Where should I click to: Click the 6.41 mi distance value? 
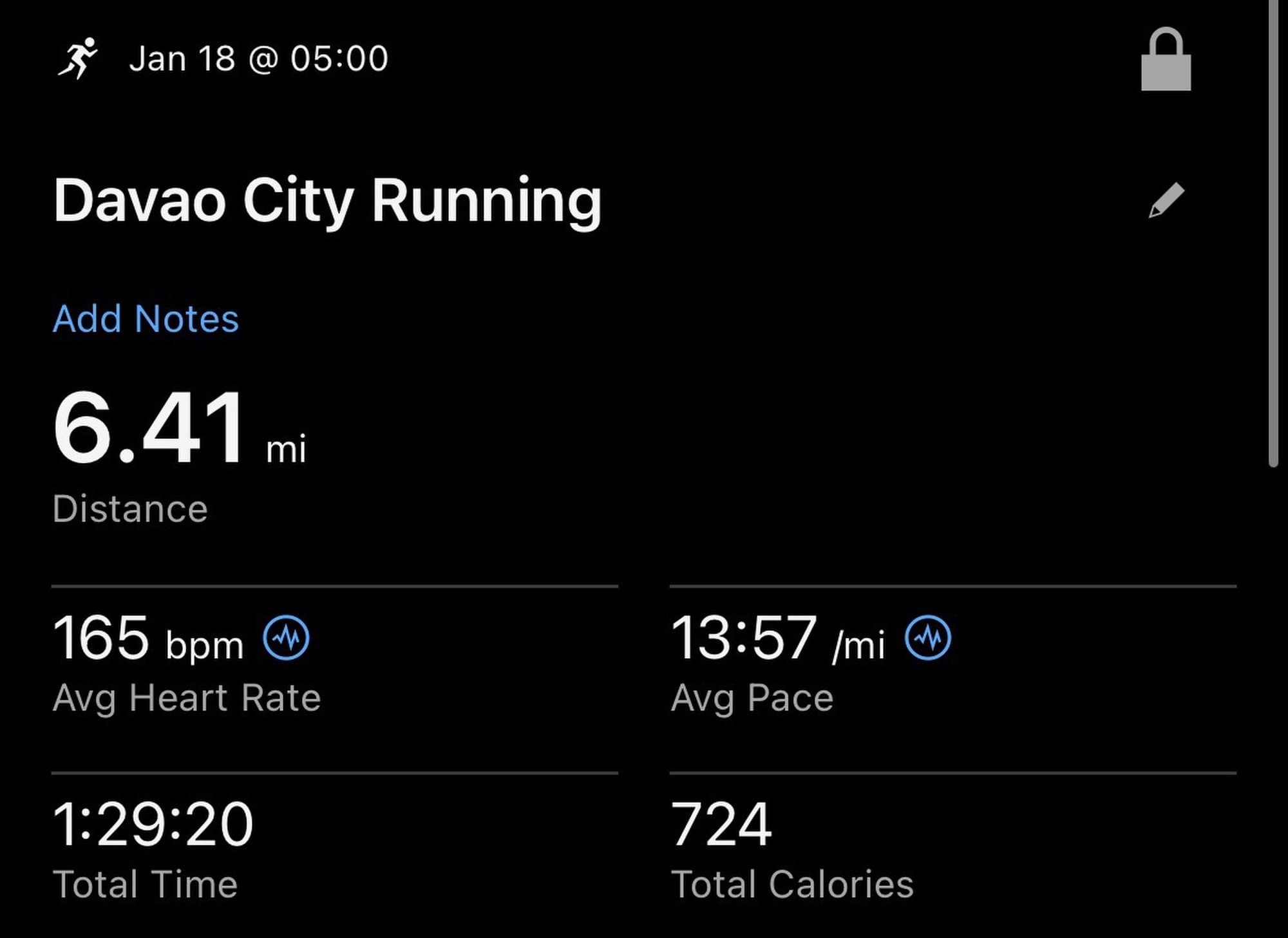[149, 428]
